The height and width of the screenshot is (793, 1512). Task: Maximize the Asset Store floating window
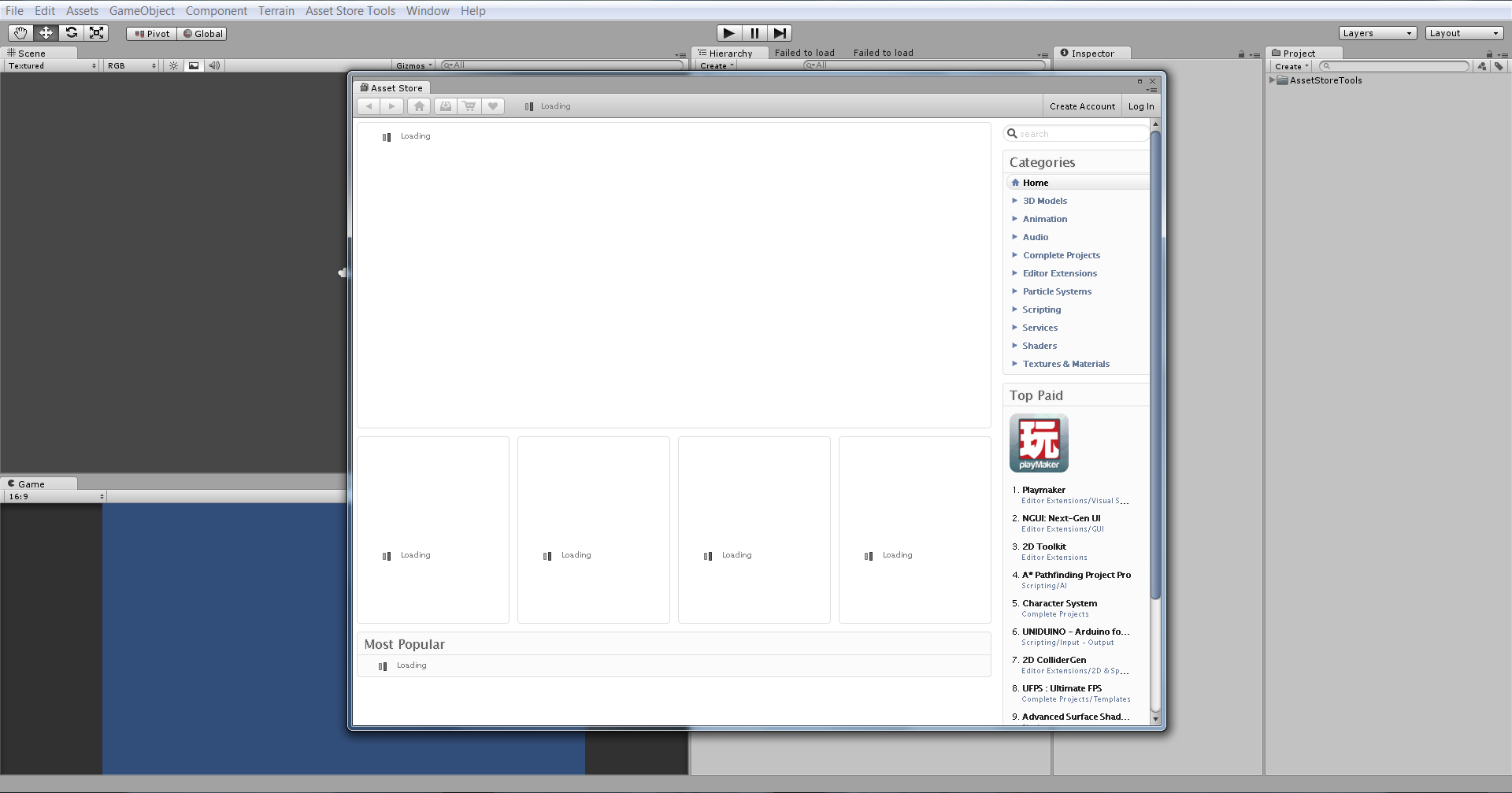click(x=1140, y=81)
